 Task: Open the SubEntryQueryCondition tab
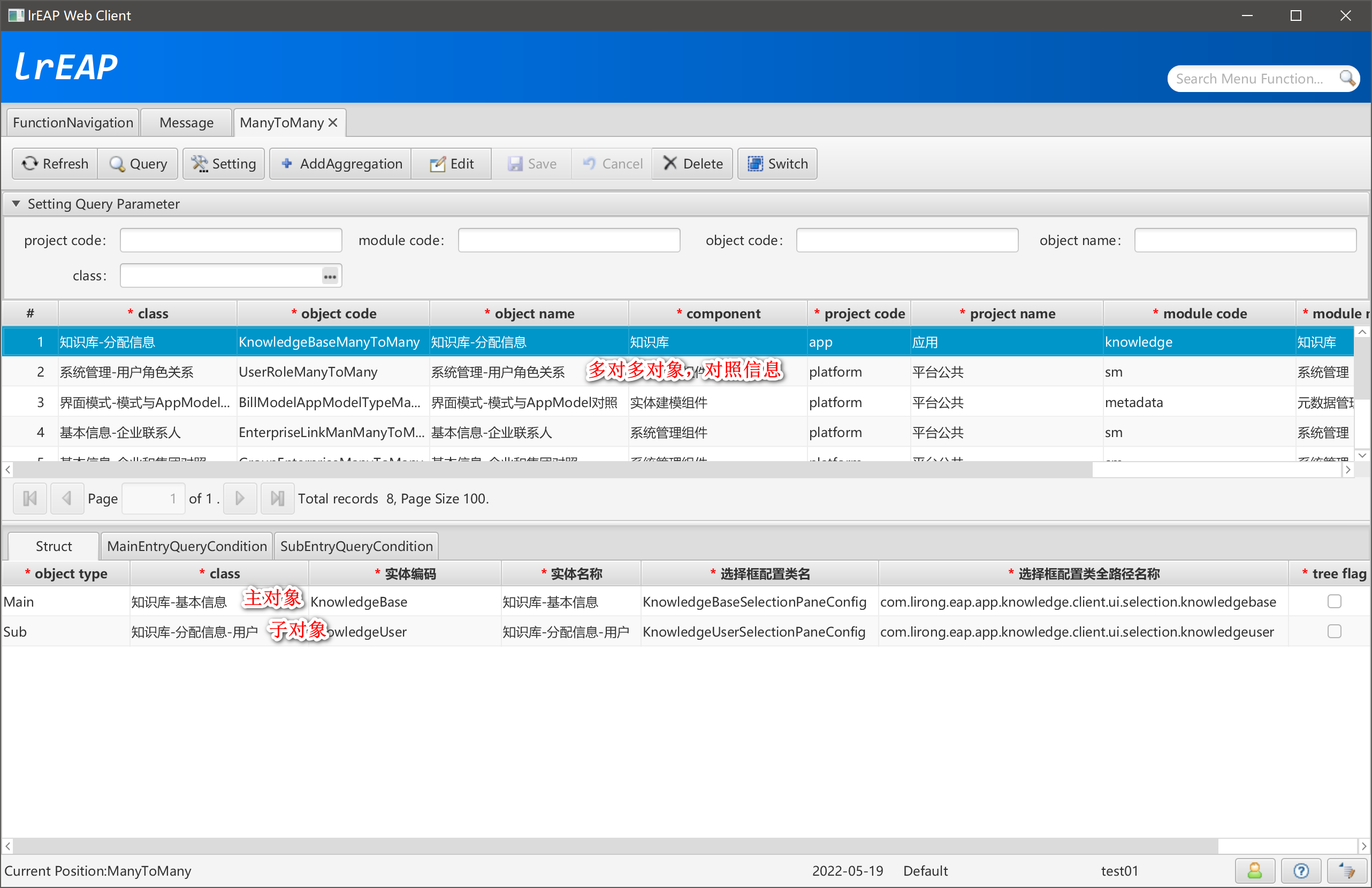[x=356, y=546]
